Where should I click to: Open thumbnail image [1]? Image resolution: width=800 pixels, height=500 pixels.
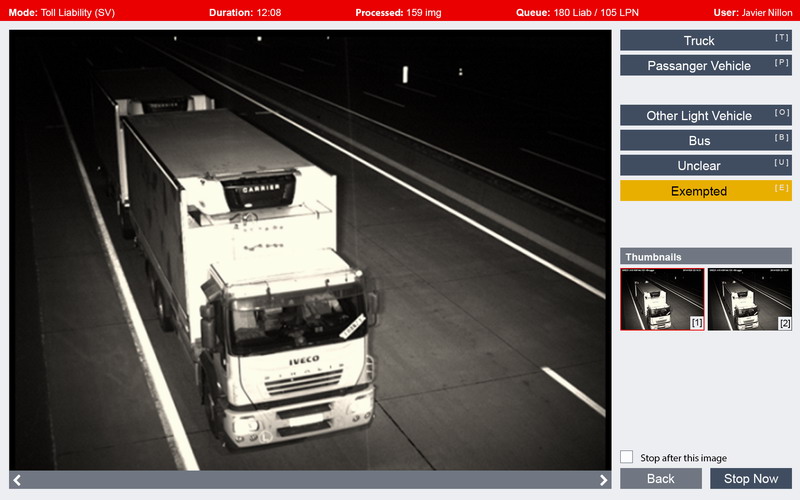point(662,299)
